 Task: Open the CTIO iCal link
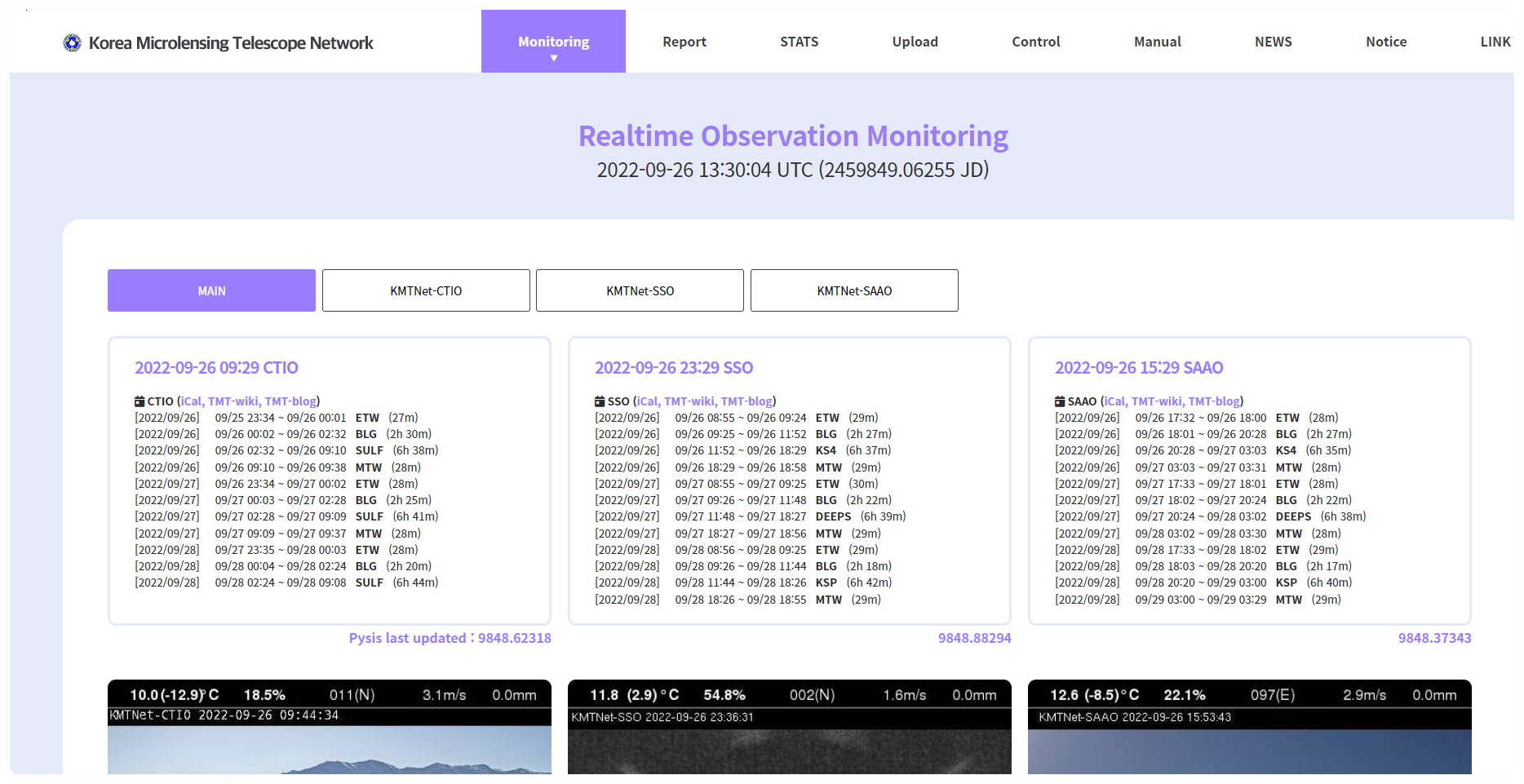191,401
